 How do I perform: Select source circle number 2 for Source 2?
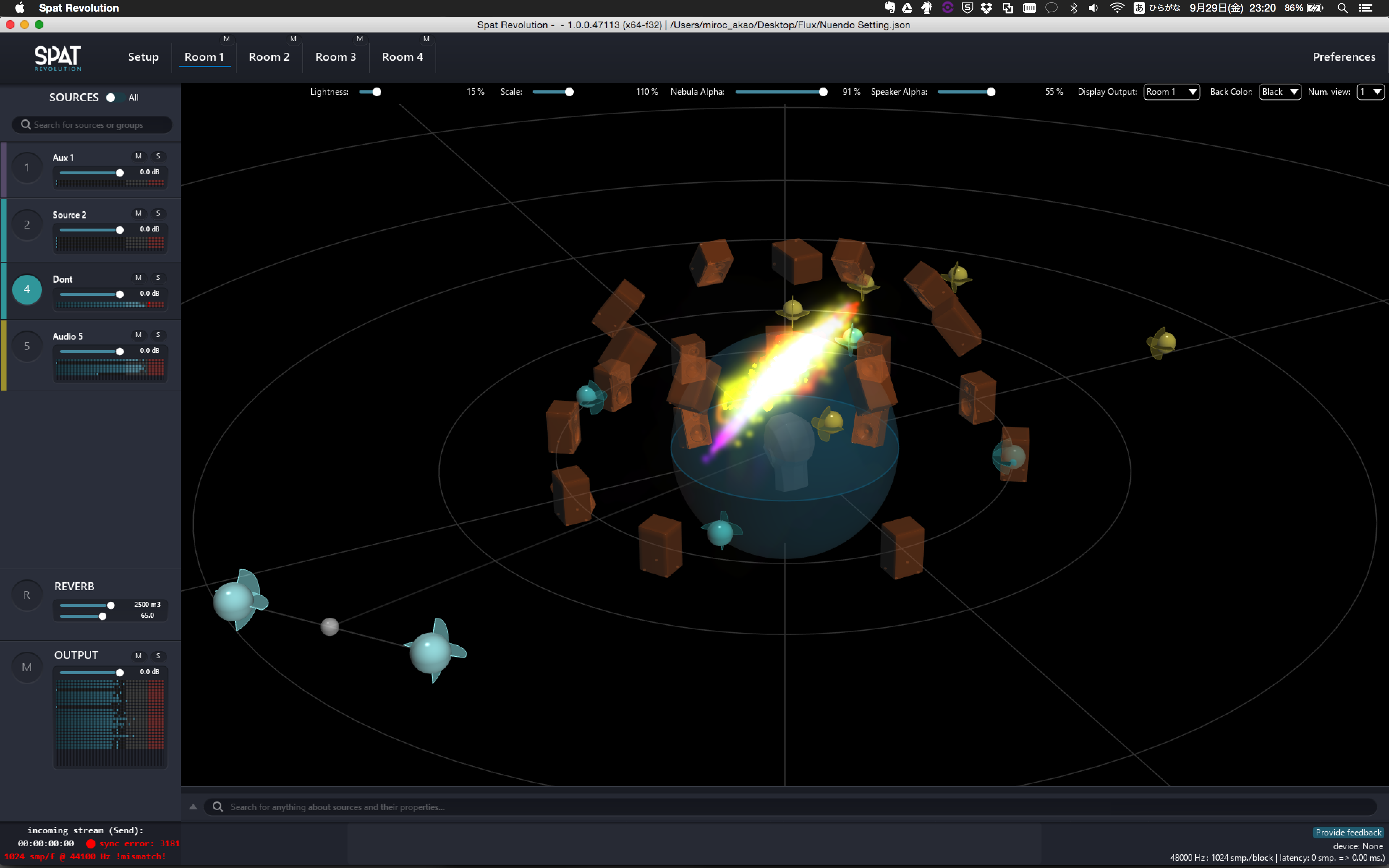coord(27,225)
